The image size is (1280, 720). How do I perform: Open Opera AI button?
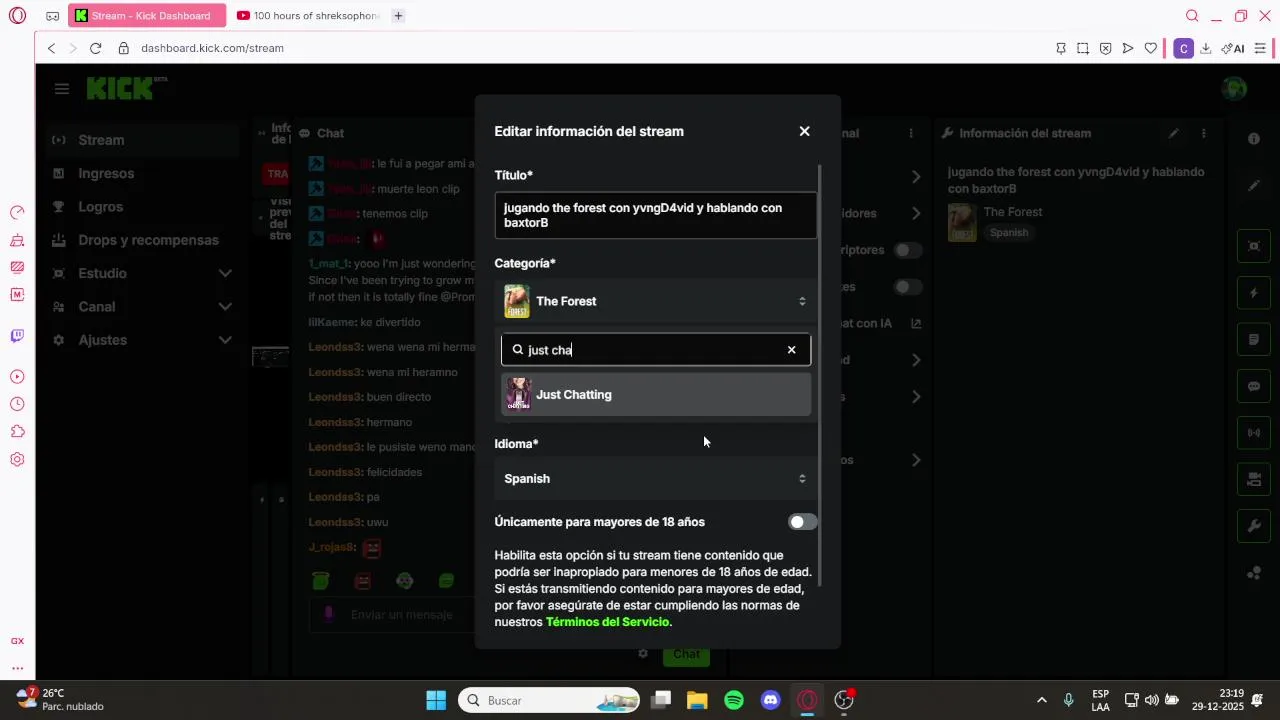(1232, 48)
